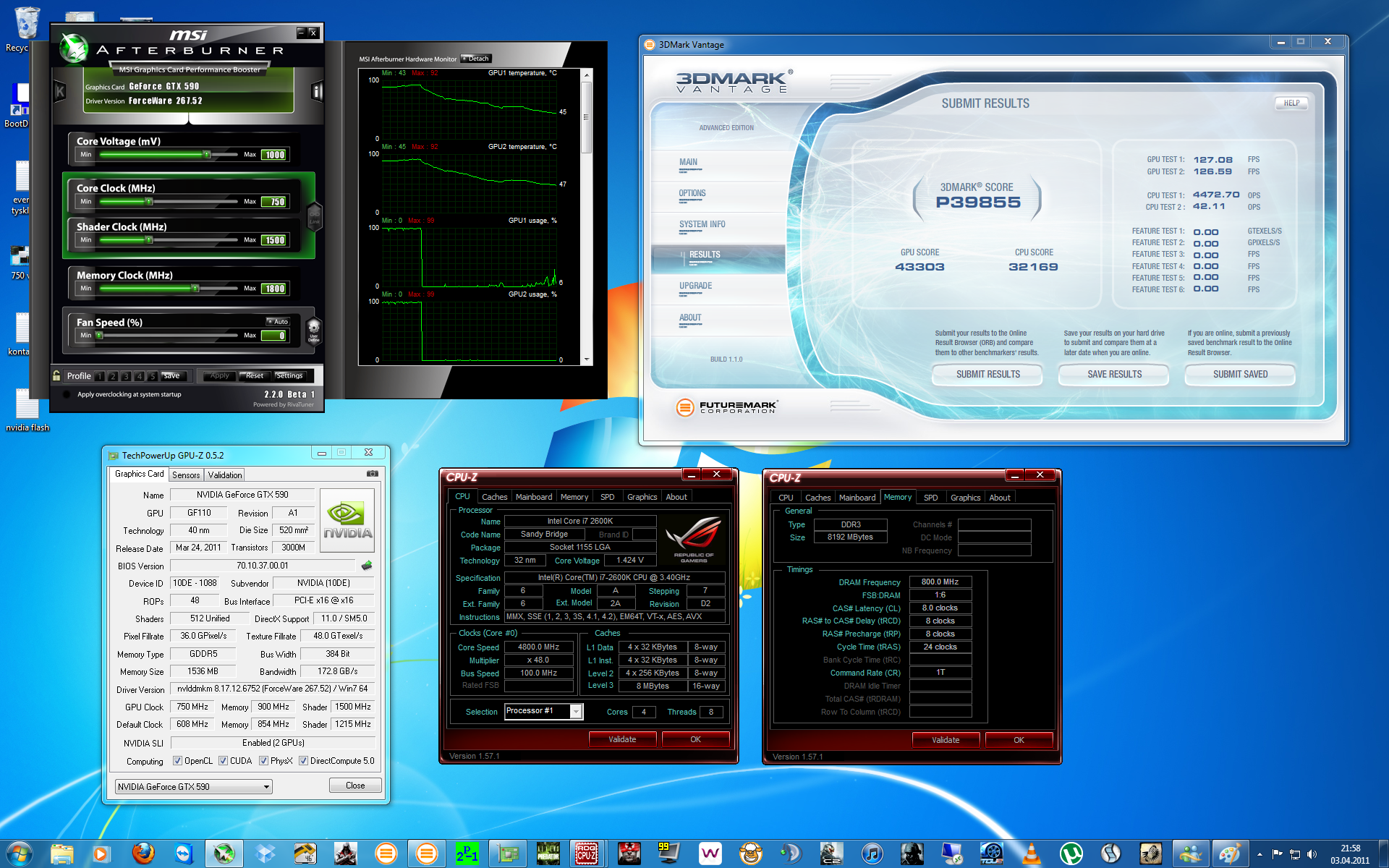Image resolution: width=1389 pixels, height=868 pixels.
Task: Click the HELP button in 3DMark Vantage
Action: pos(1291,103)
